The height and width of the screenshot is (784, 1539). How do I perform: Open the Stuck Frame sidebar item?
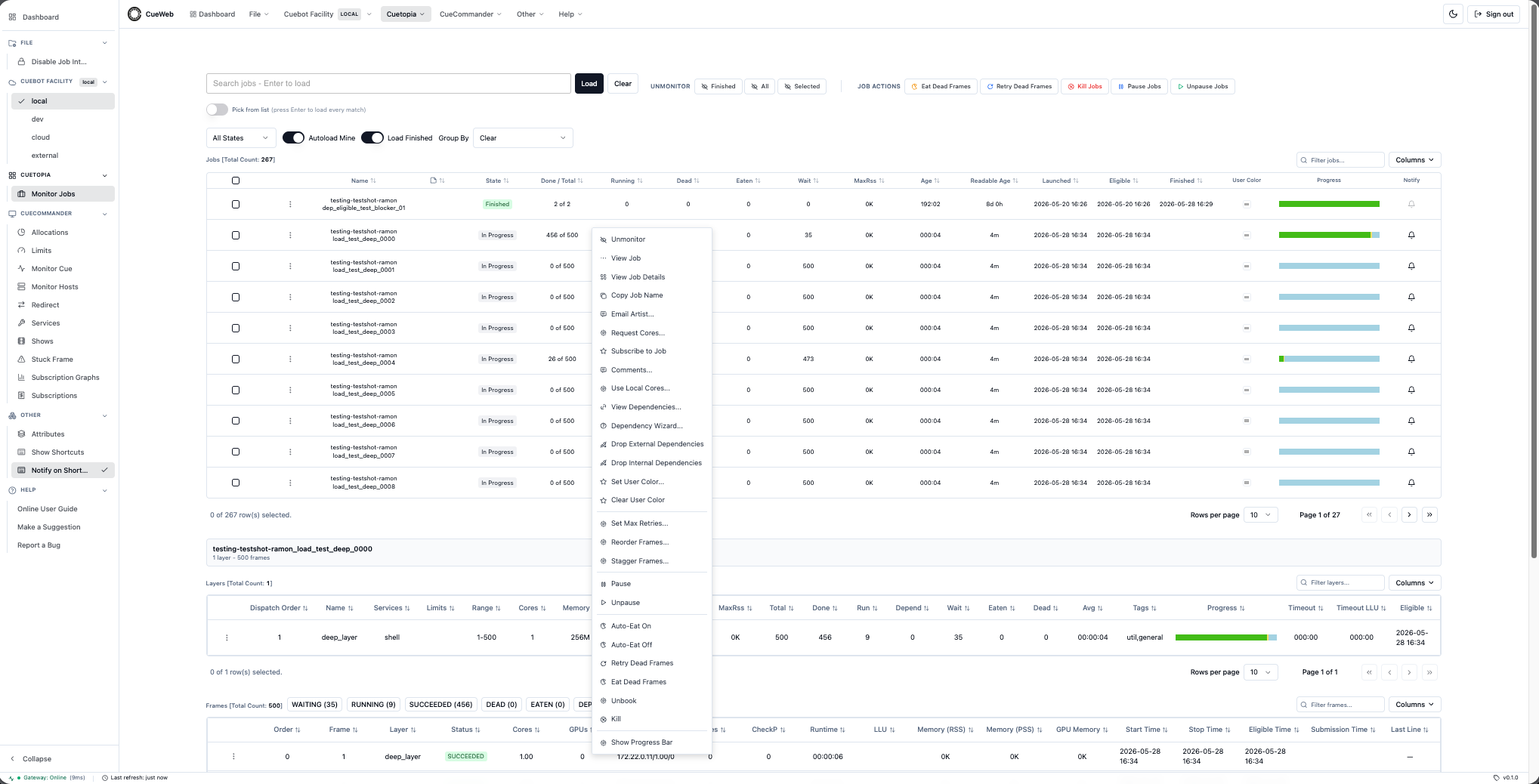point(52,360)
